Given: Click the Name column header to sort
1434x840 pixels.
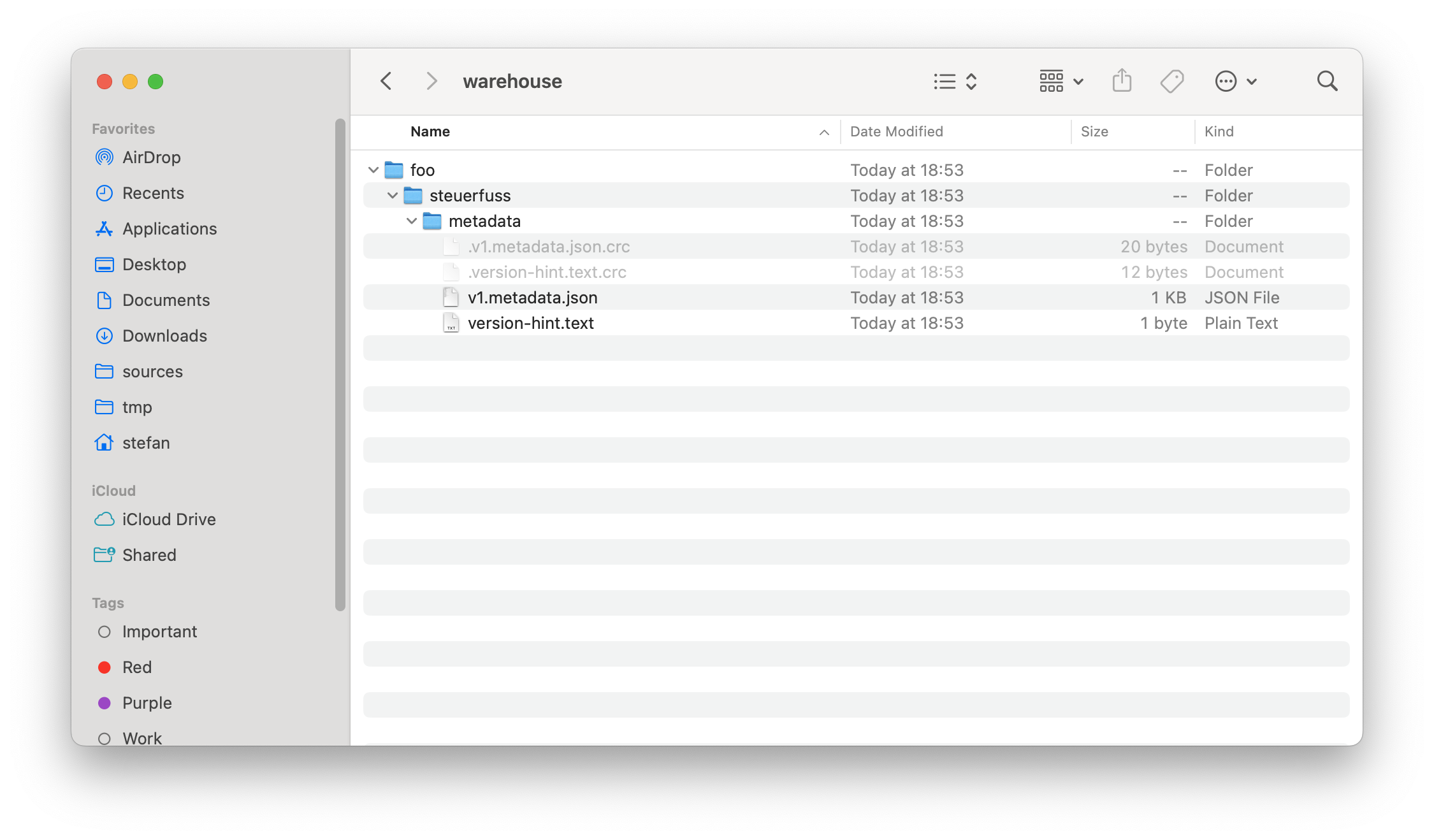Looking at the screenshot, I should click(429, 131).
